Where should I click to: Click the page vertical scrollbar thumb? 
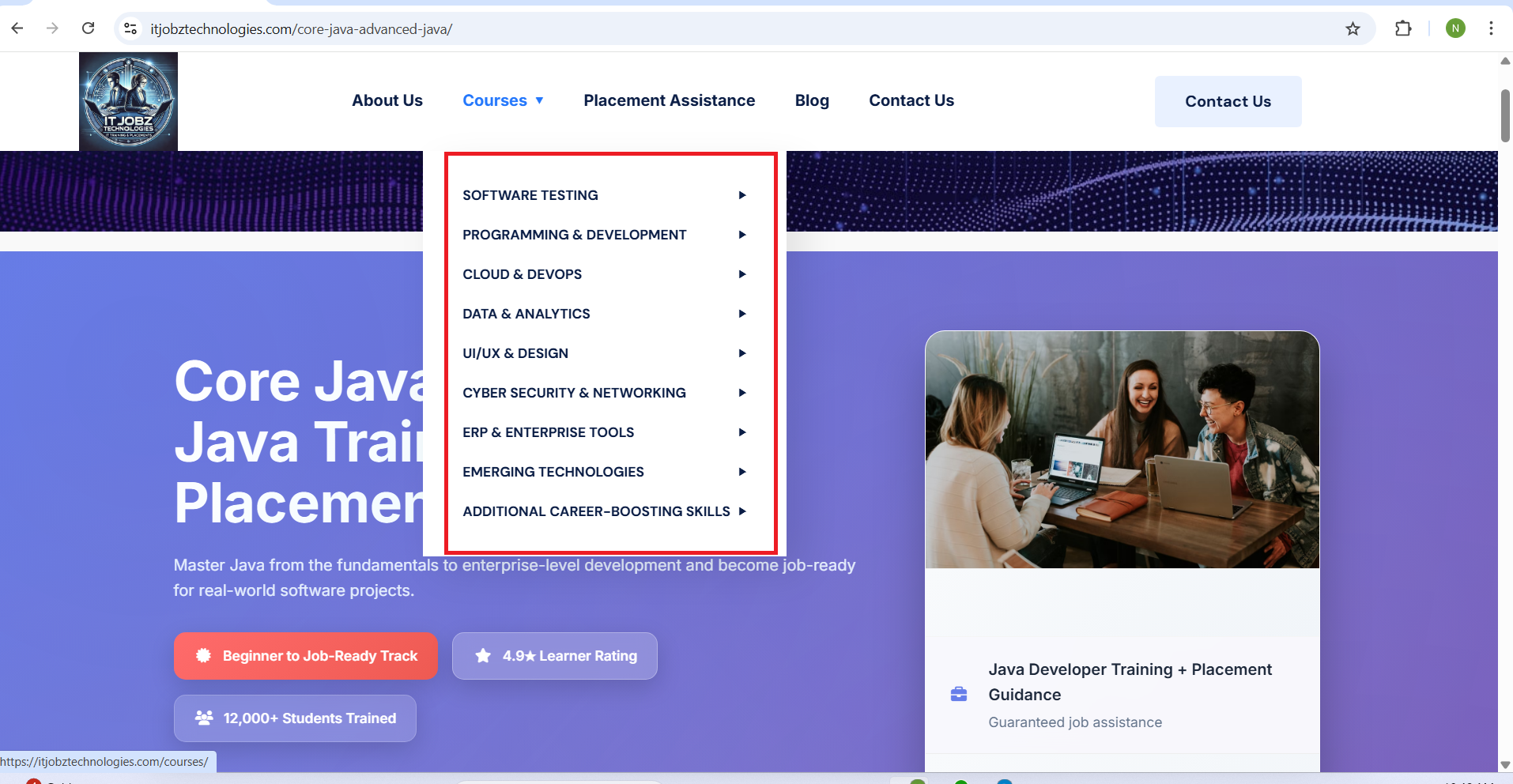click(x=1505, y=115)
